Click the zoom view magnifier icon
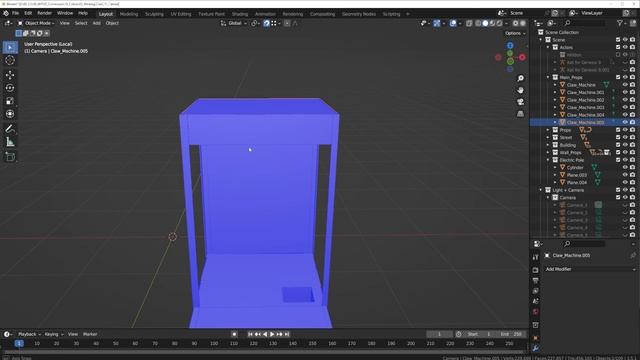640x360 pixels. click(x=520, y=78)
